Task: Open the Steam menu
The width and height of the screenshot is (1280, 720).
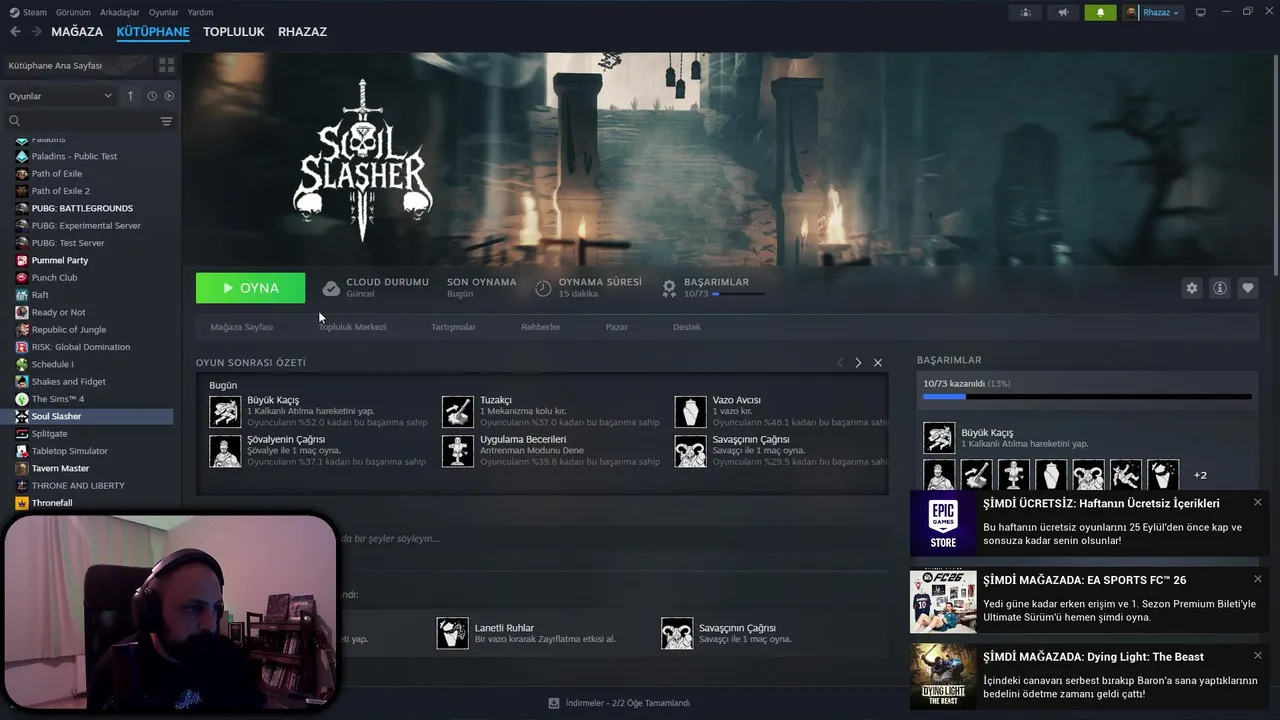Action: point(28,12)
